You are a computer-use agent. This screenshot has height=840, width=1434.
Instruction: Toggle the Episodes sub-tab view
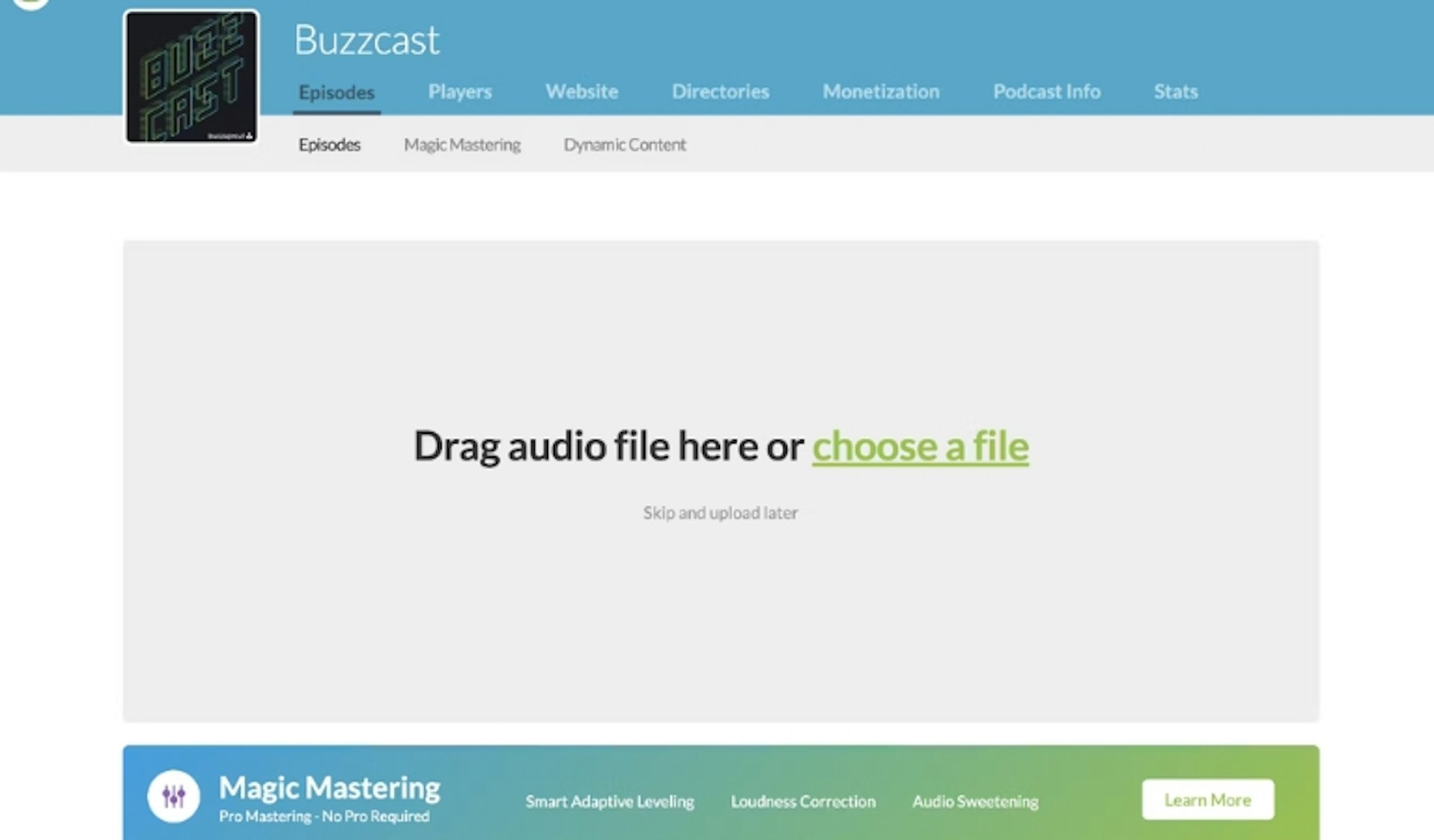pyautogui.click(x=329, y=144)
